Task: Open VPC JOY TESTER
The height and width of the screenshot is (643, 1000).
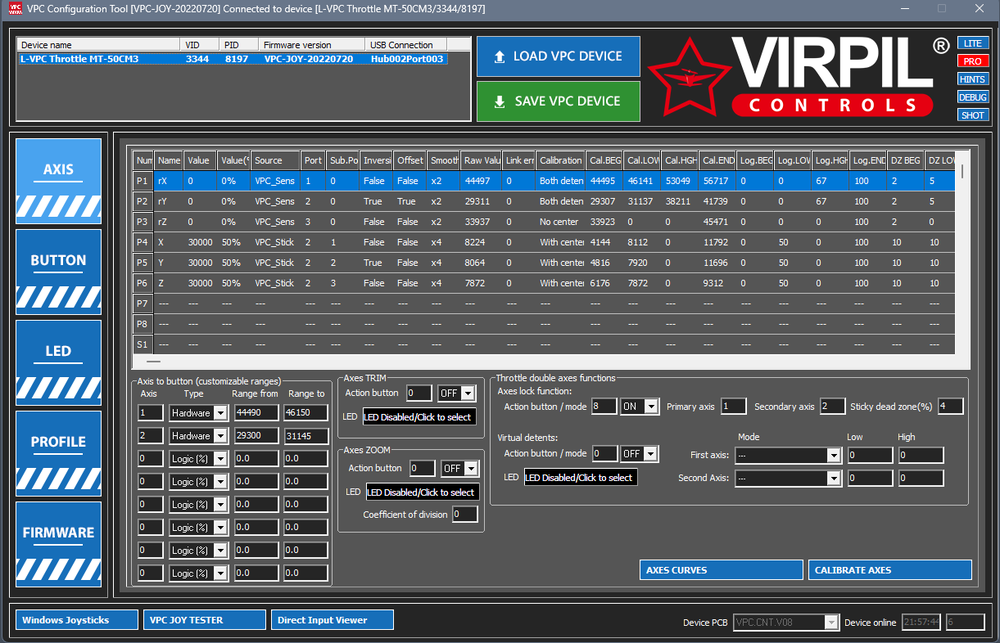Action: click(204, 620)
